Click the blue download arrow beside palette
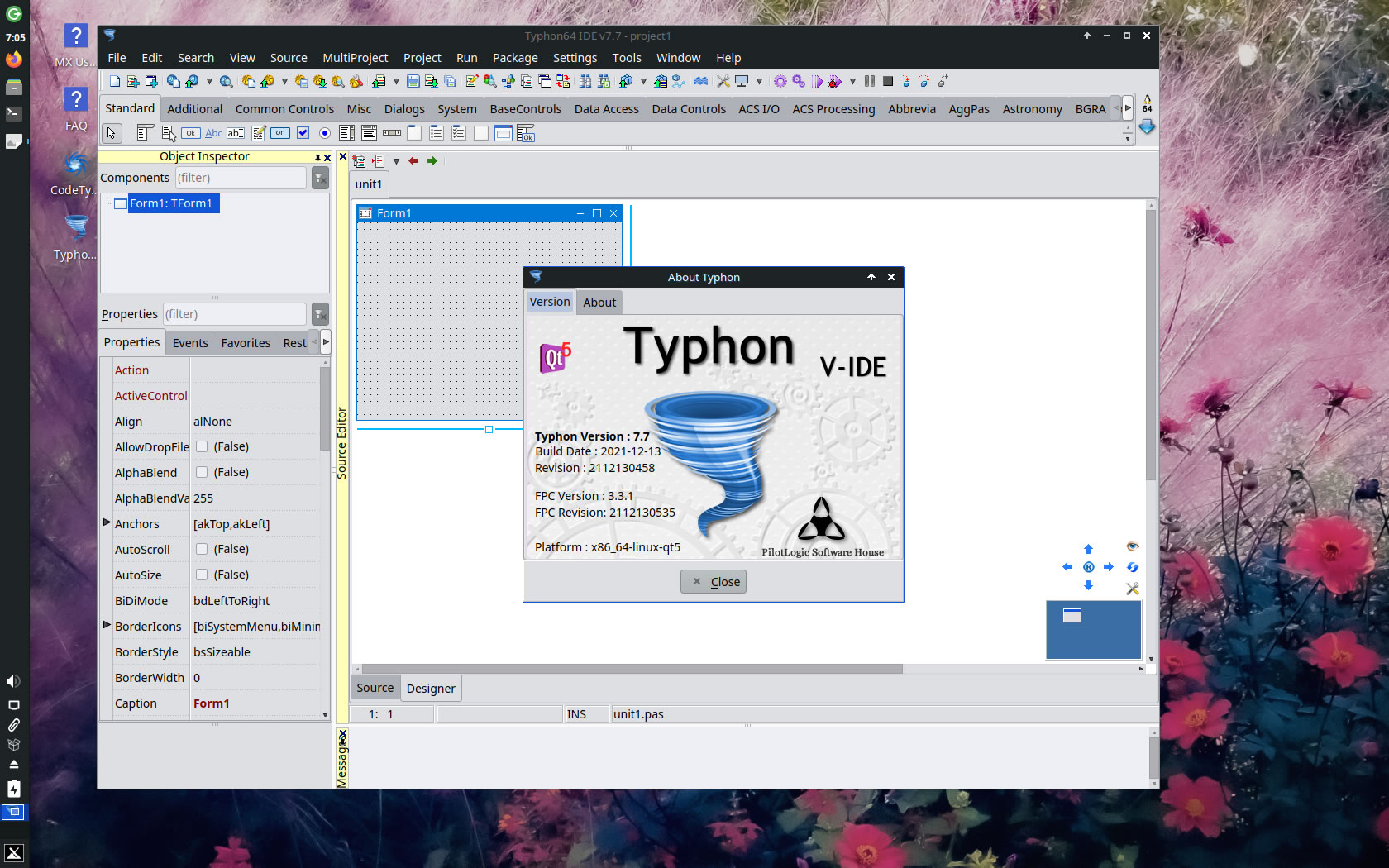This screenshot has width=1389, height=868. (1147, 126)
